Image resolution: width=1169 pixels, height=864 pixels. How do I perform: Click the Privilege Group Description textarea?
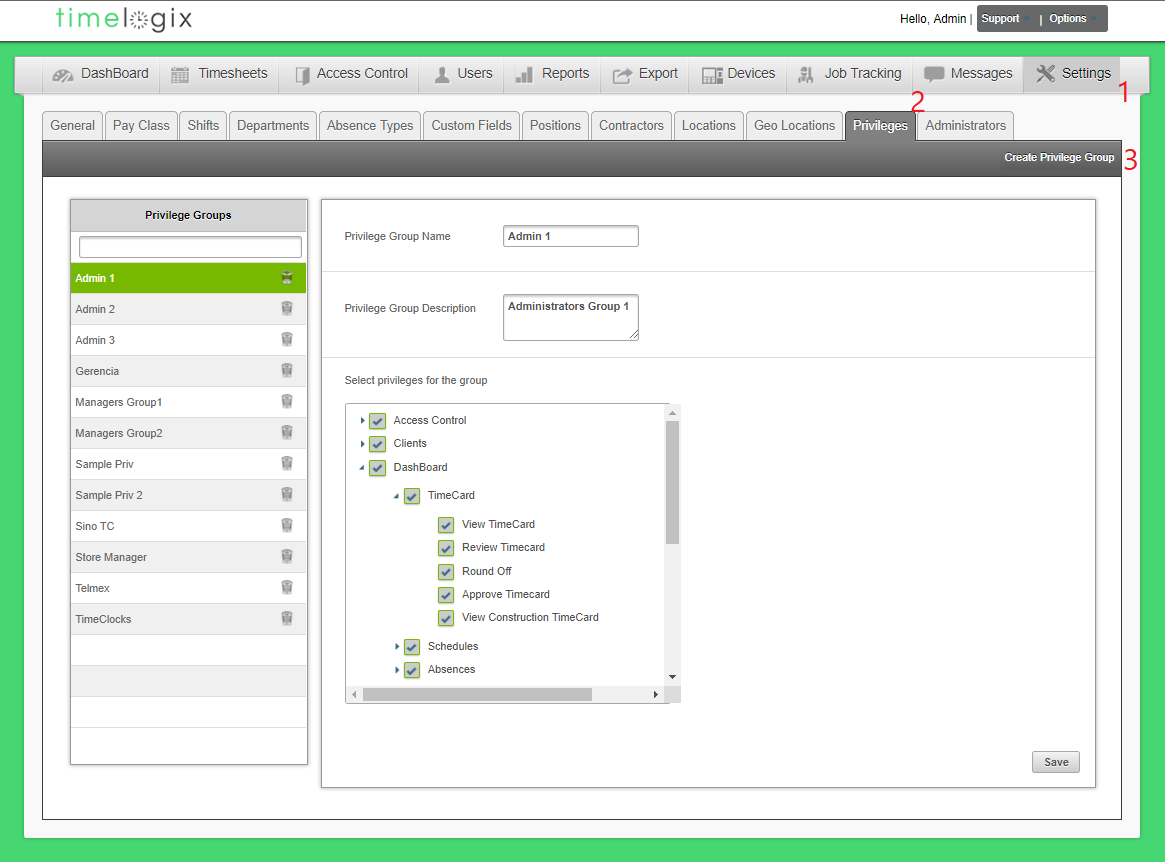click(x=570, y=318)
